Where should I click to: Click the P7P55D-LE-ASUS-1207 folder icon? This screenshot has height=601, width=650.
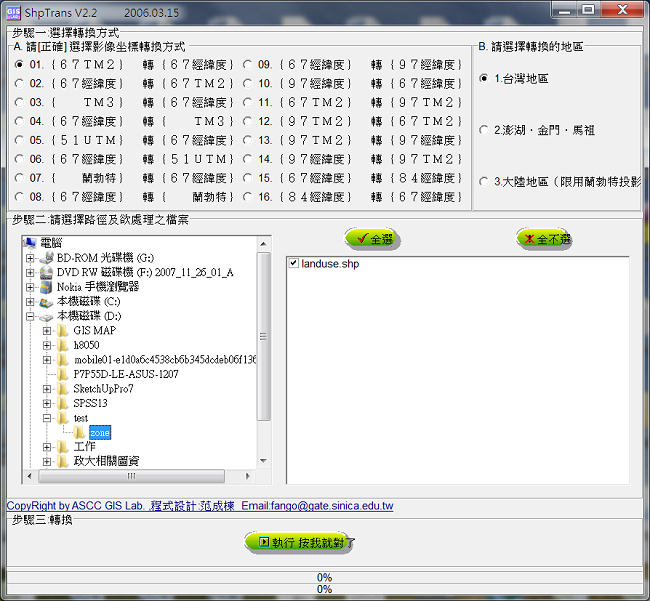click(63, 374)
